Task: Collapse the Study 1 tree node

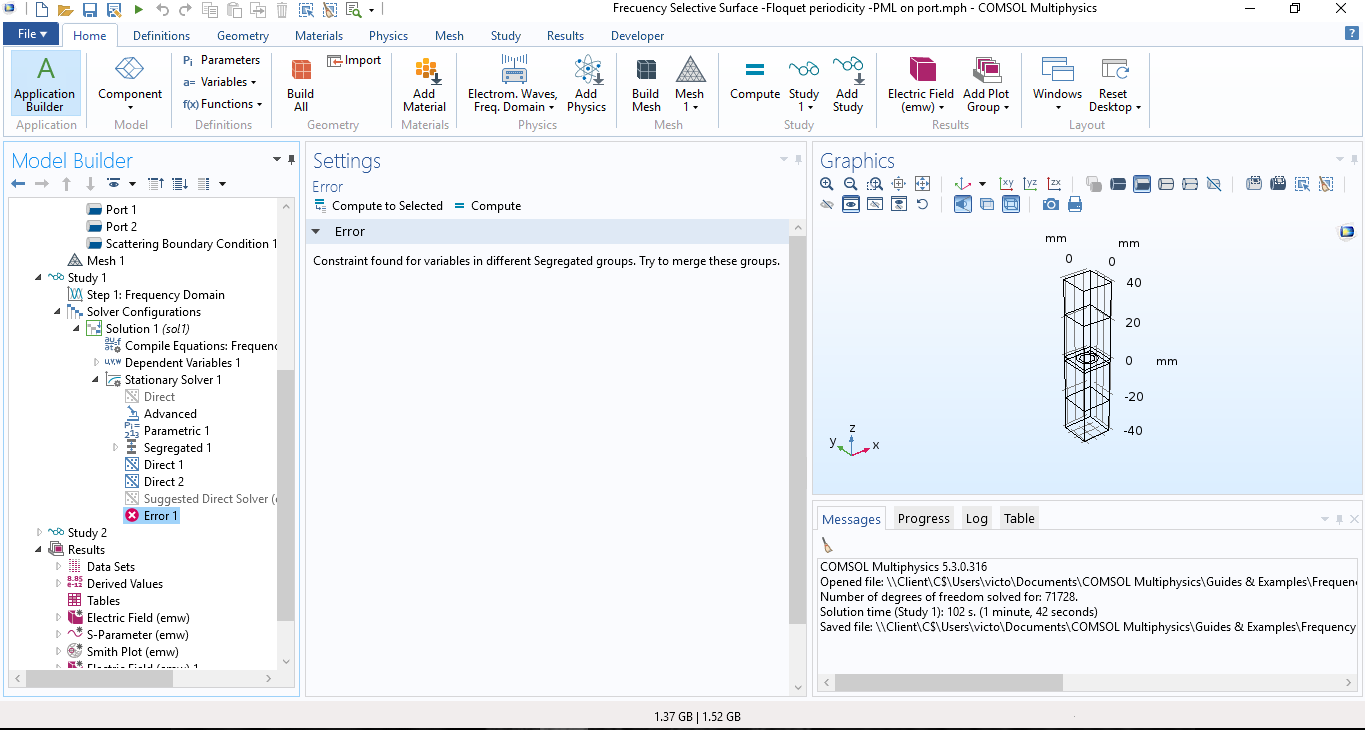Action: [39, 278]
